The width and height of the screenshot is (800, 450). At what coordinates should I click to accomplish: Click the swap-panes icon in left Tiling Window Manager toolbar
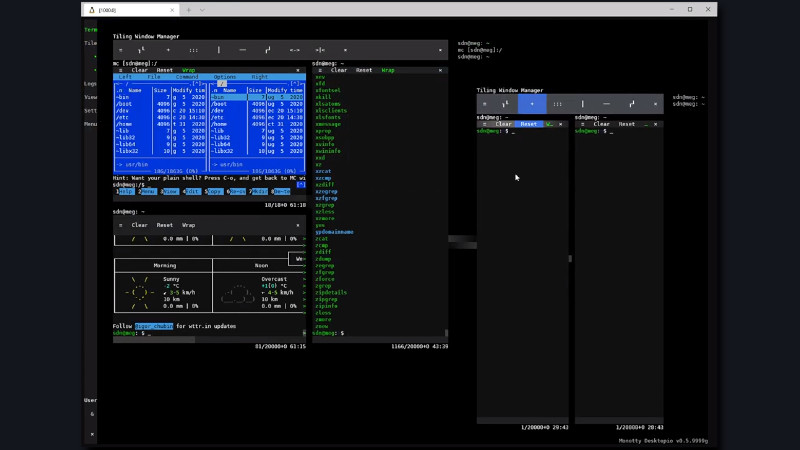[141, 50]
